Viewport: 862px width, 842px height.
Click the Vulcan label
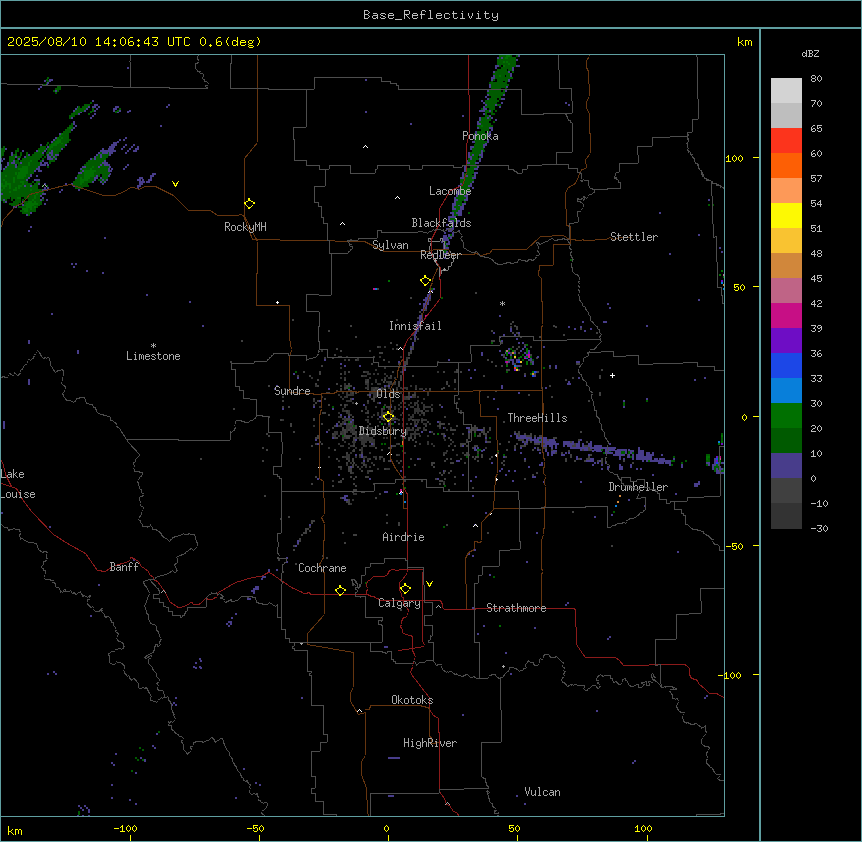[542, 792]
